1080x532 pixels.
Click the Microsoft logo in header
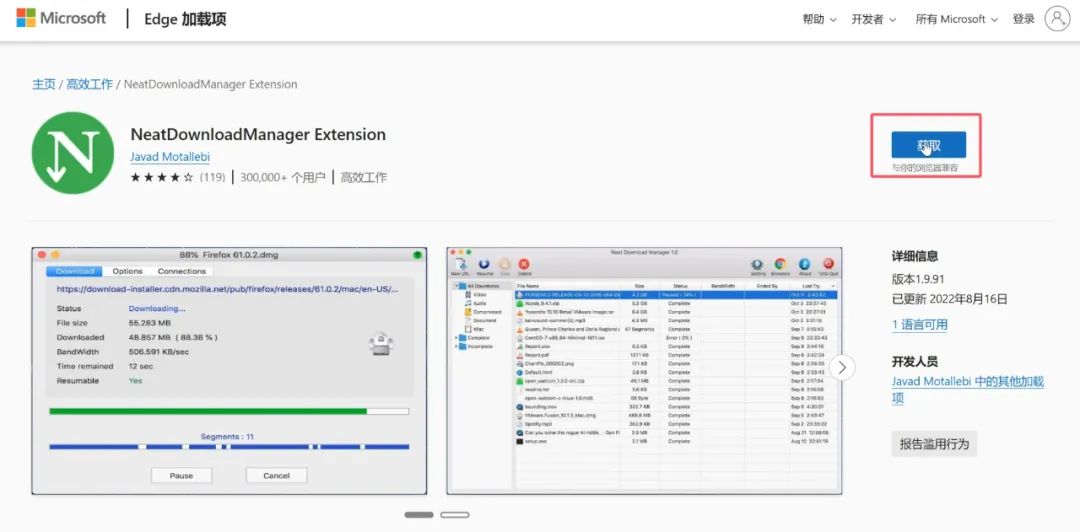click(61, 19)
